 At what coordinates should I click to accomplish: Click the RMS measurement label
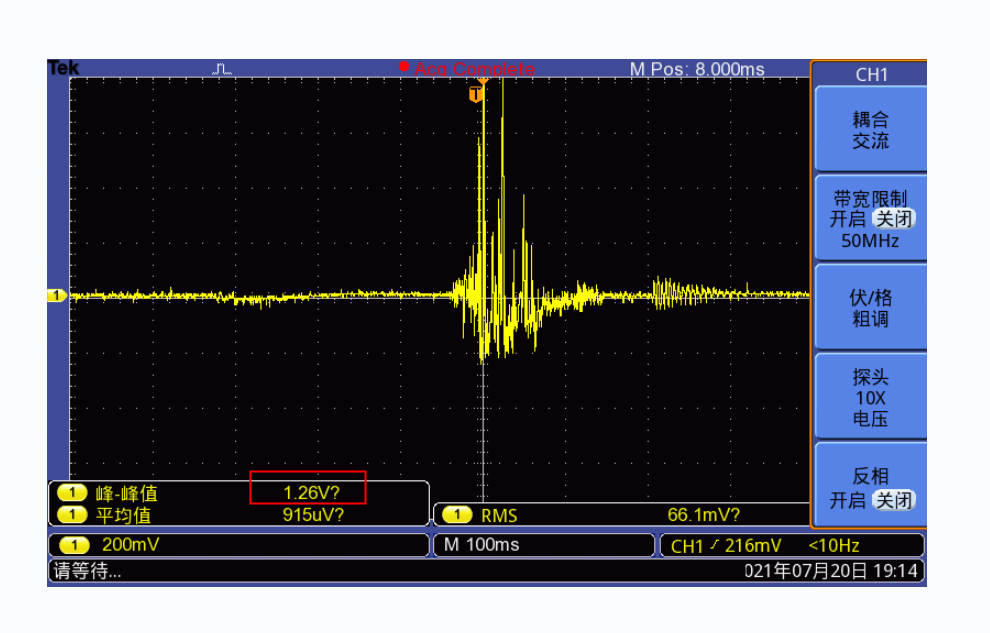pyautogui.click(x=499, y=516)
